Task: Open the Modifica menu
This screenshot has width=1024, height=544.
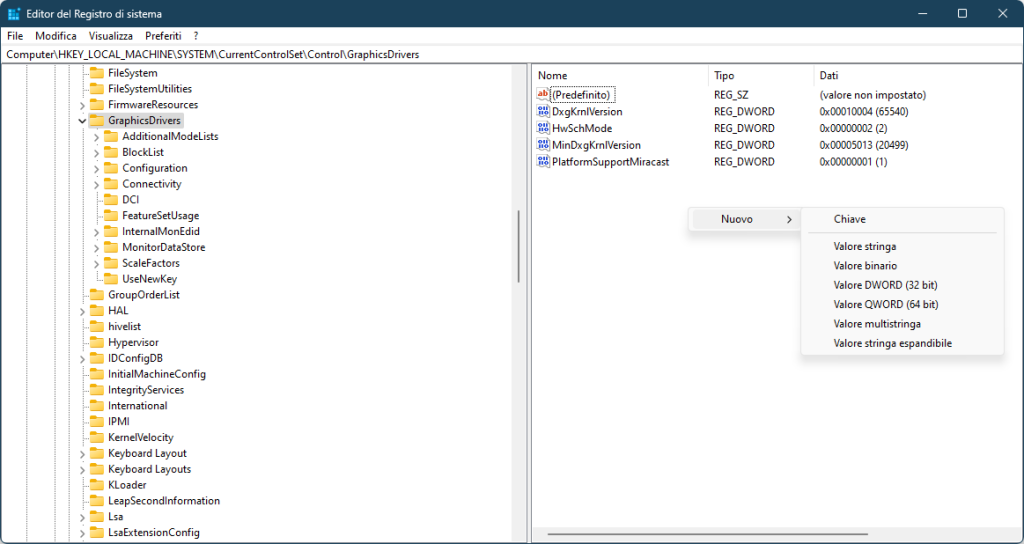Action: (56, 35)
